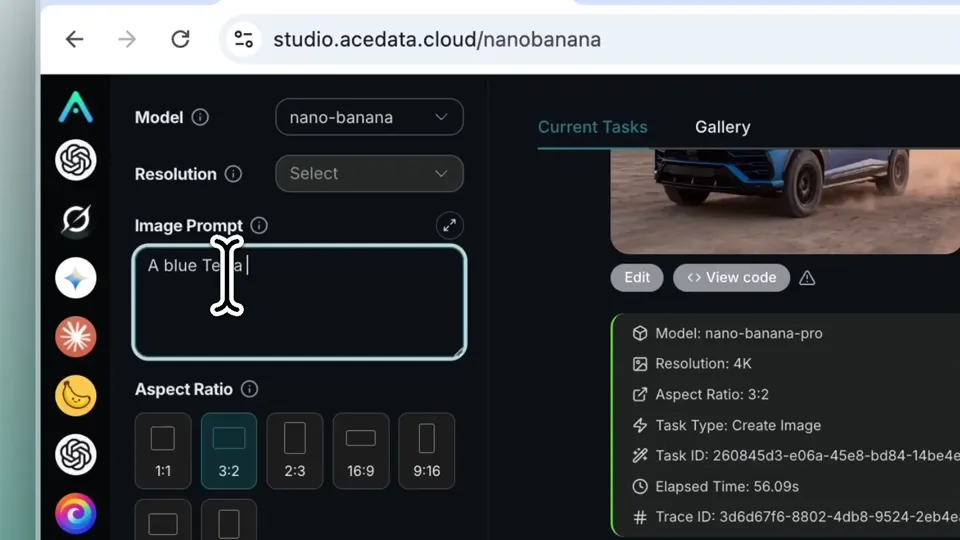
Task: Choose the 16:9 aspect ratio
Action: pyautogui.click(x=361, y=451)
